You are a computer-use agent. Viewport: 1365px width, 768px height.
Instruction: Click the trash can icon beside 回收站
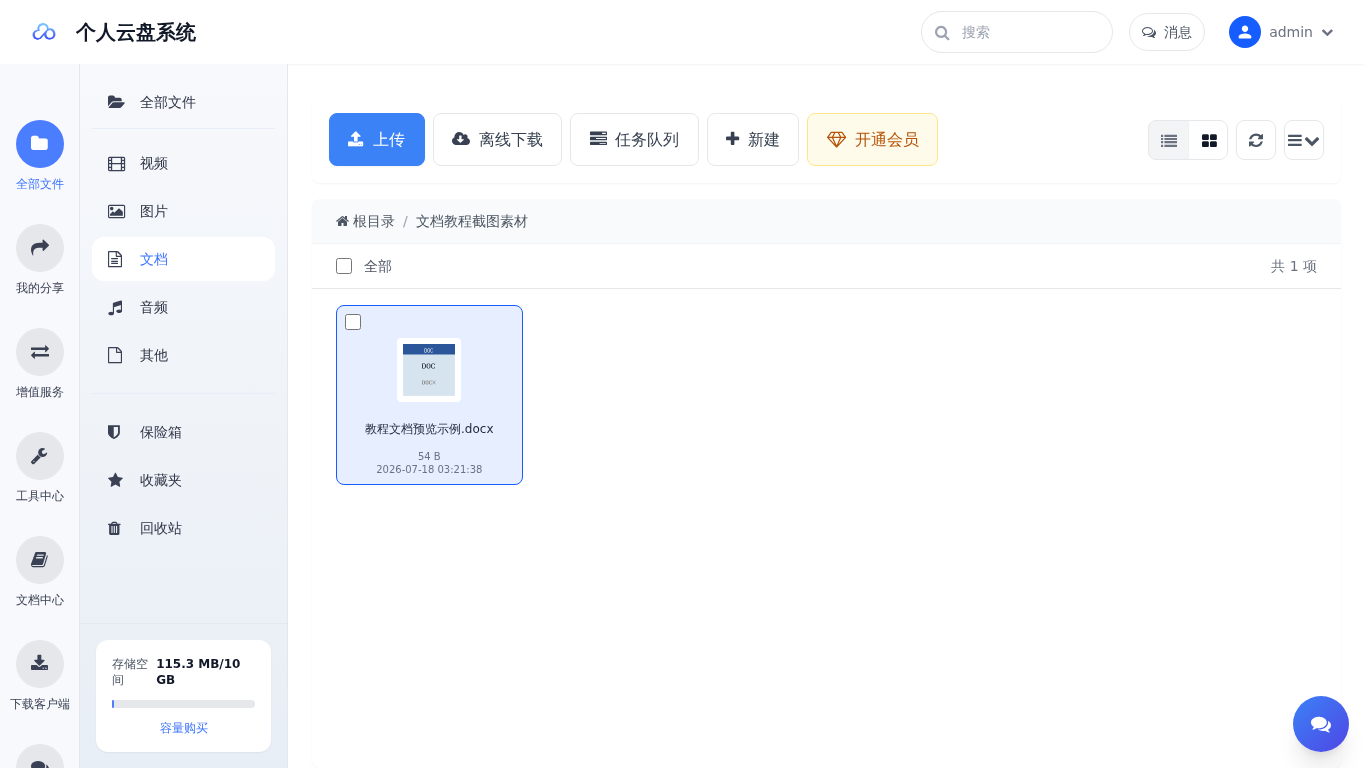click(115, 528)
